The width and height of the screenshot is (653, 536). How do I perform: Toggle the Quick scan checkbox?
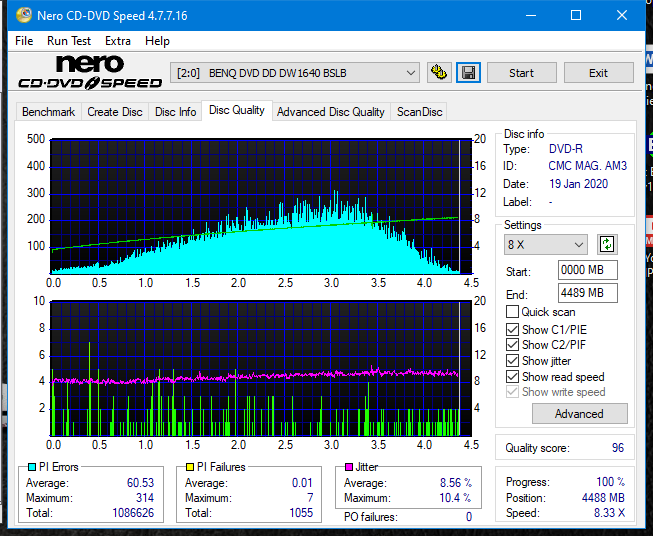pos(512,312)
